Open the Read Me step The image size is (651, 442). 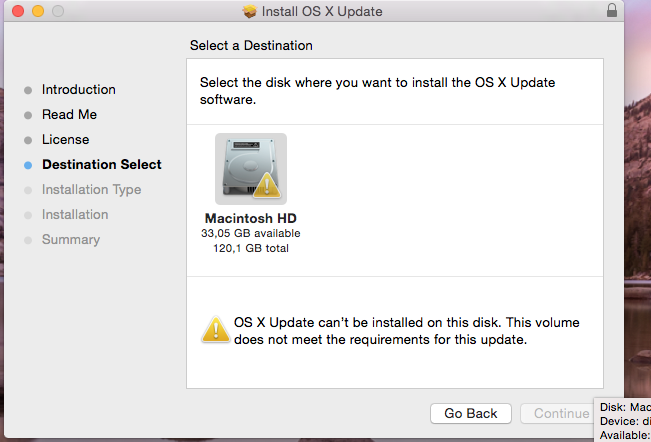(x=69, y=115)
